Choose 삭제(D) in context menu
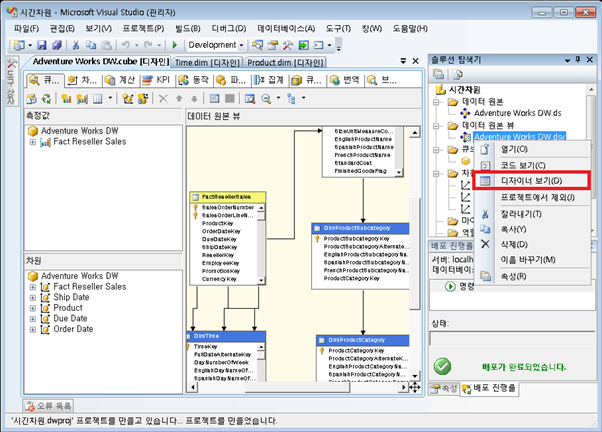 click(x=532, y=245)
